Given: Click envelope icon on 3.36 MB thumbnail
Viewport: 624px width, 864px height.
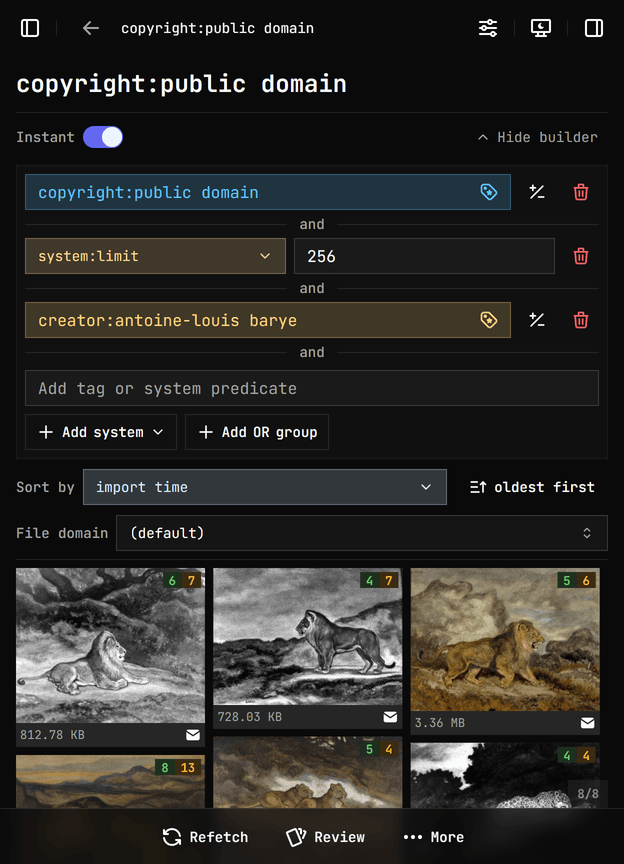Looking at the screenshot, I should coord(588,723).
